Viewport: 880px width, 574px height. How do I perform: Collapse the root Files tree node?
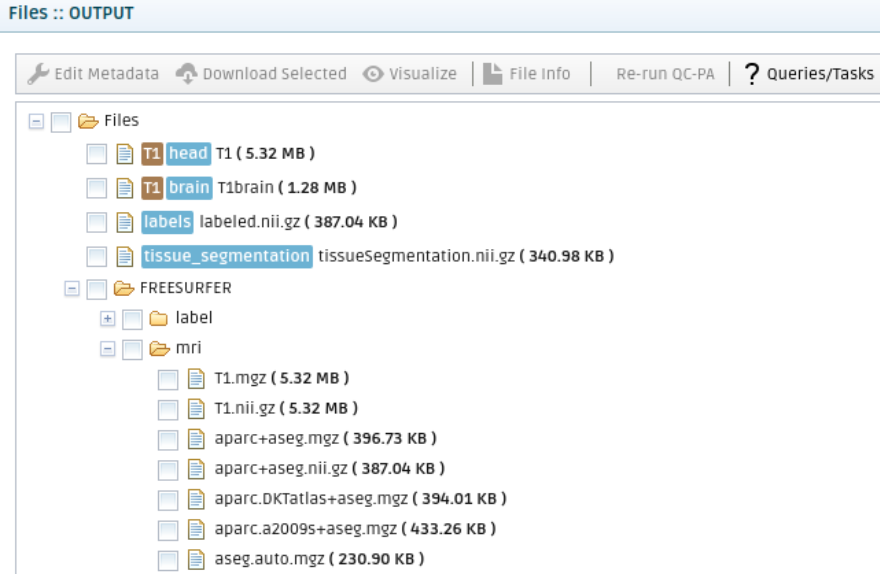37,121
